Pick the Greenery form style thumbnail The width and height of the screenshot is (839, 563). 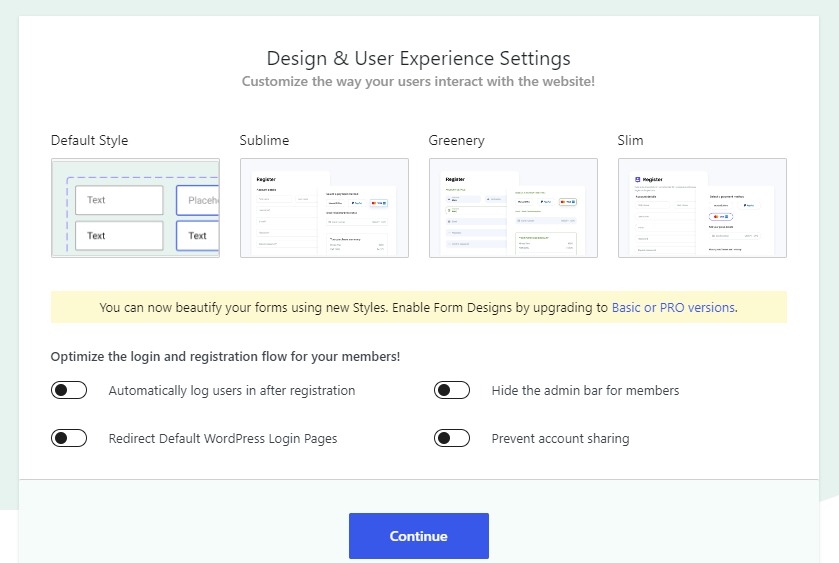click(513, 208)
